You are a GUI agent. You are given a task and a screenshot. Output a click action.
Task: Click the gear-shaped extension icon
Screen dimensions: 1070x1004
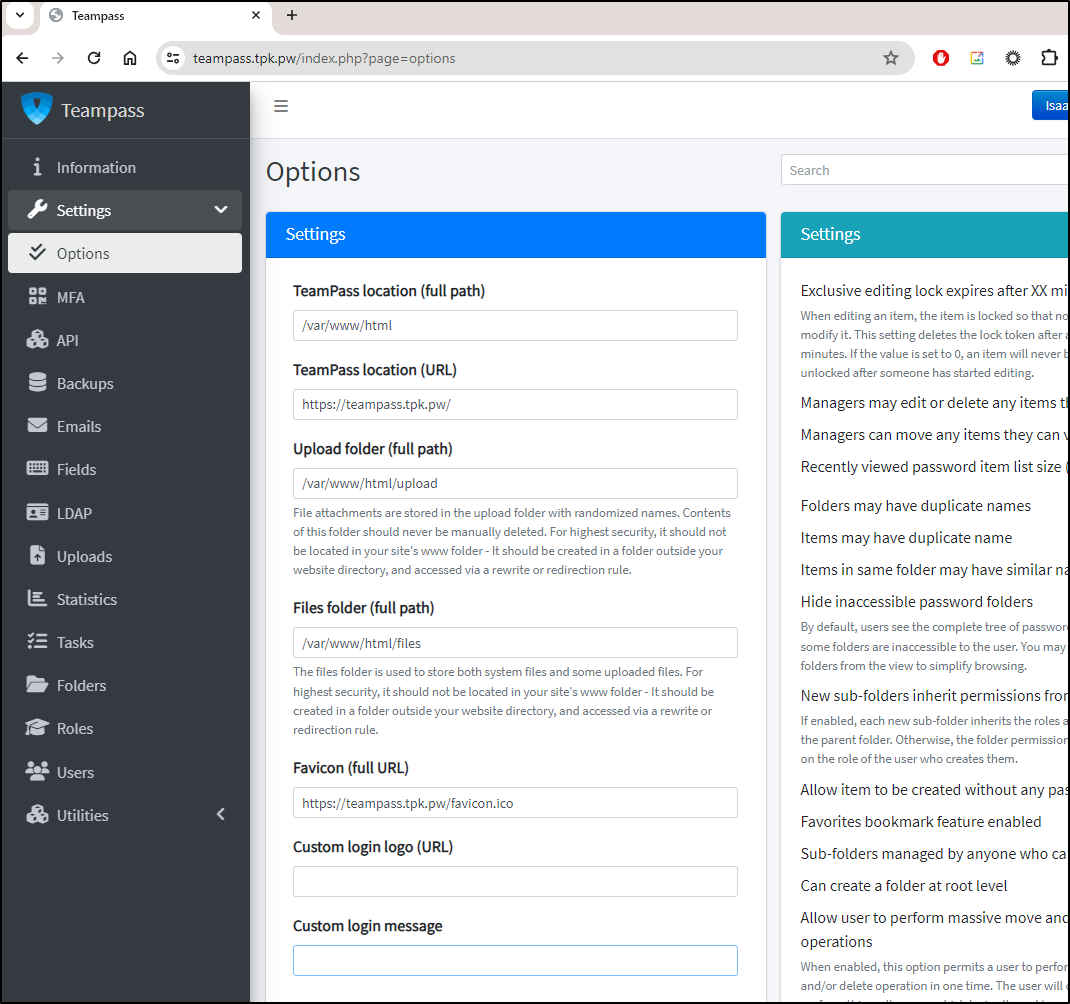(x=1013, y=58)
